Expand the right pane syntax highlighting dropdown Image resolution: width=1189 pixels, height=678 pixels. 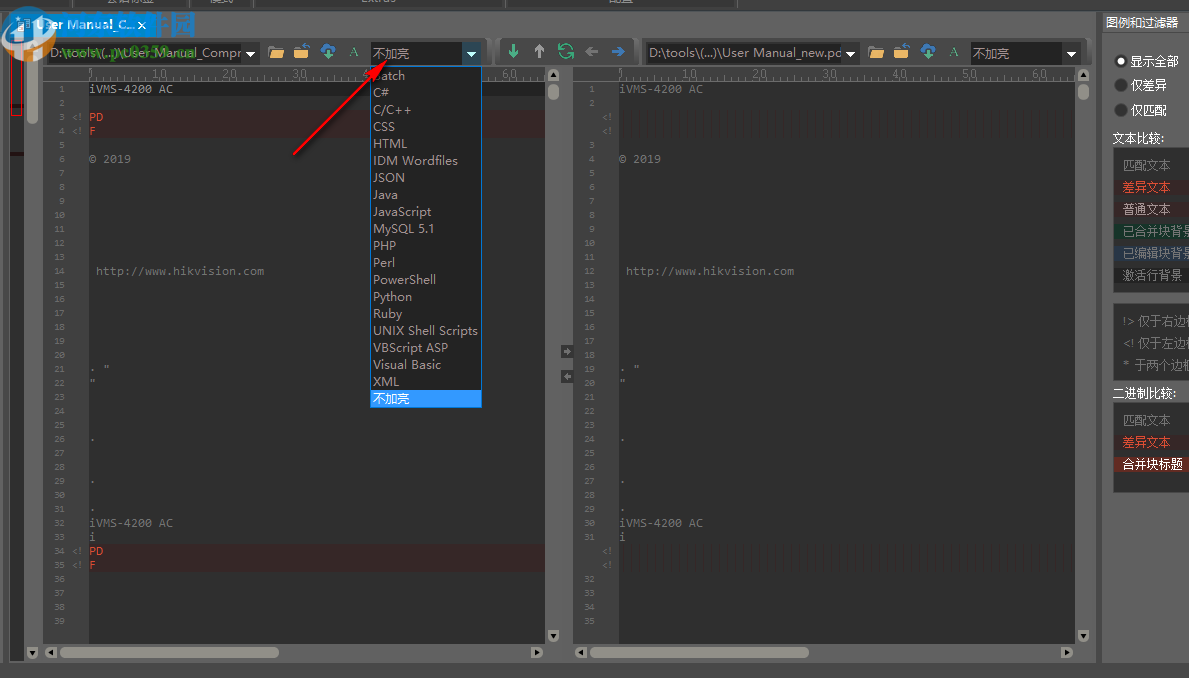click(x=1072, y=54)
